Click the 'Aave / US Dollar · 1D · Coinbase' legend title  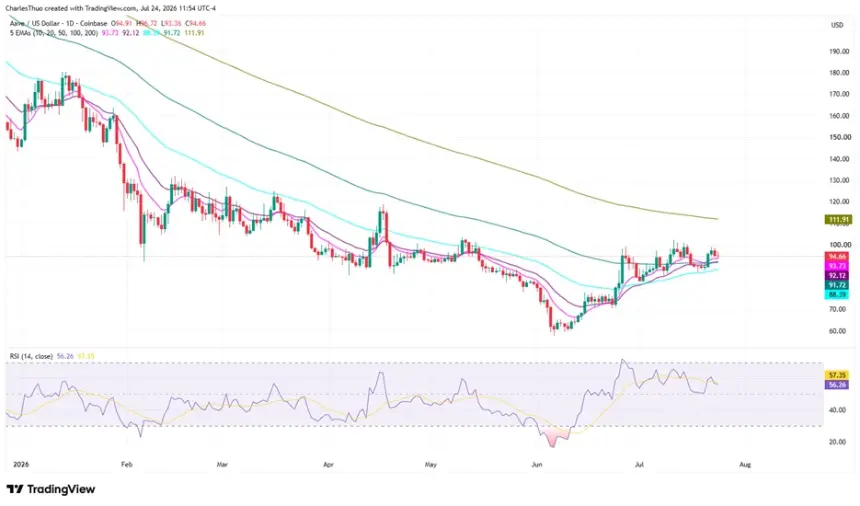(x=58, y=24)
